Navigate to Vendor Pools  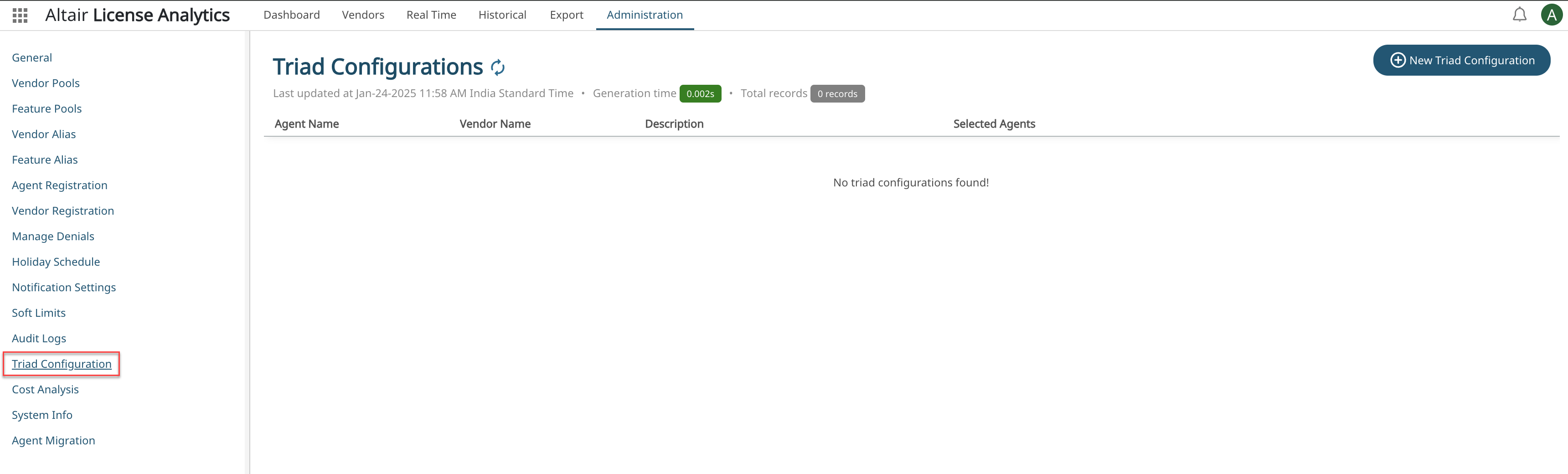(46, 83)
